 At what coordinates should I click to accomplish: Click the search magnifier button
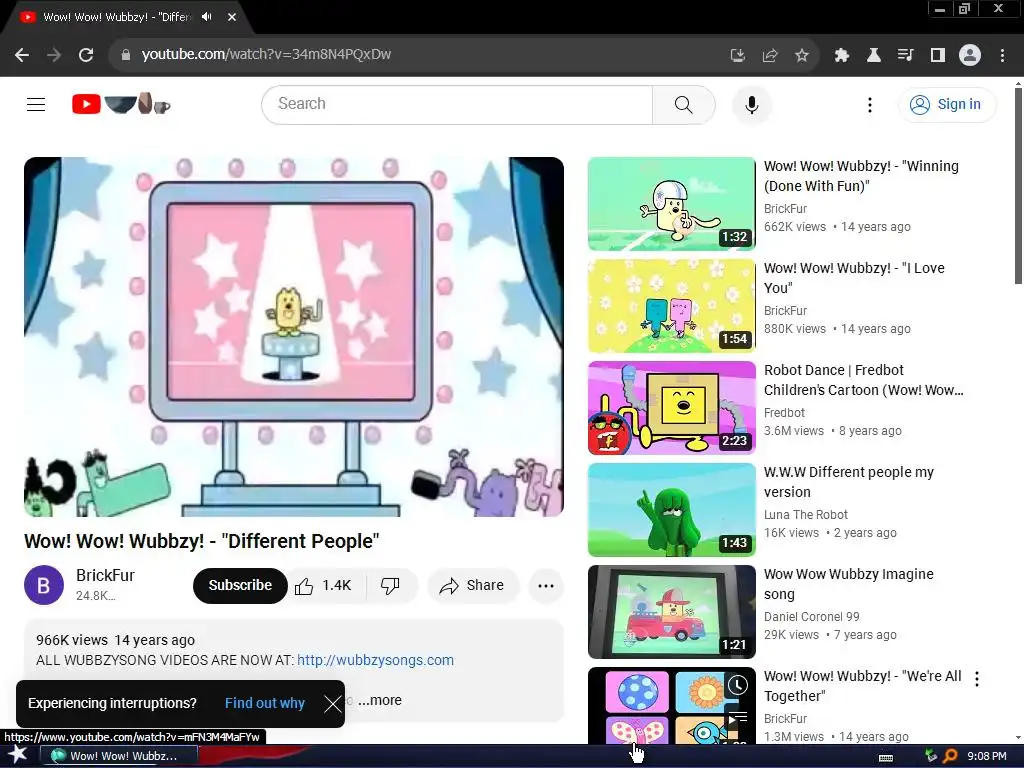tap(683, 104)
